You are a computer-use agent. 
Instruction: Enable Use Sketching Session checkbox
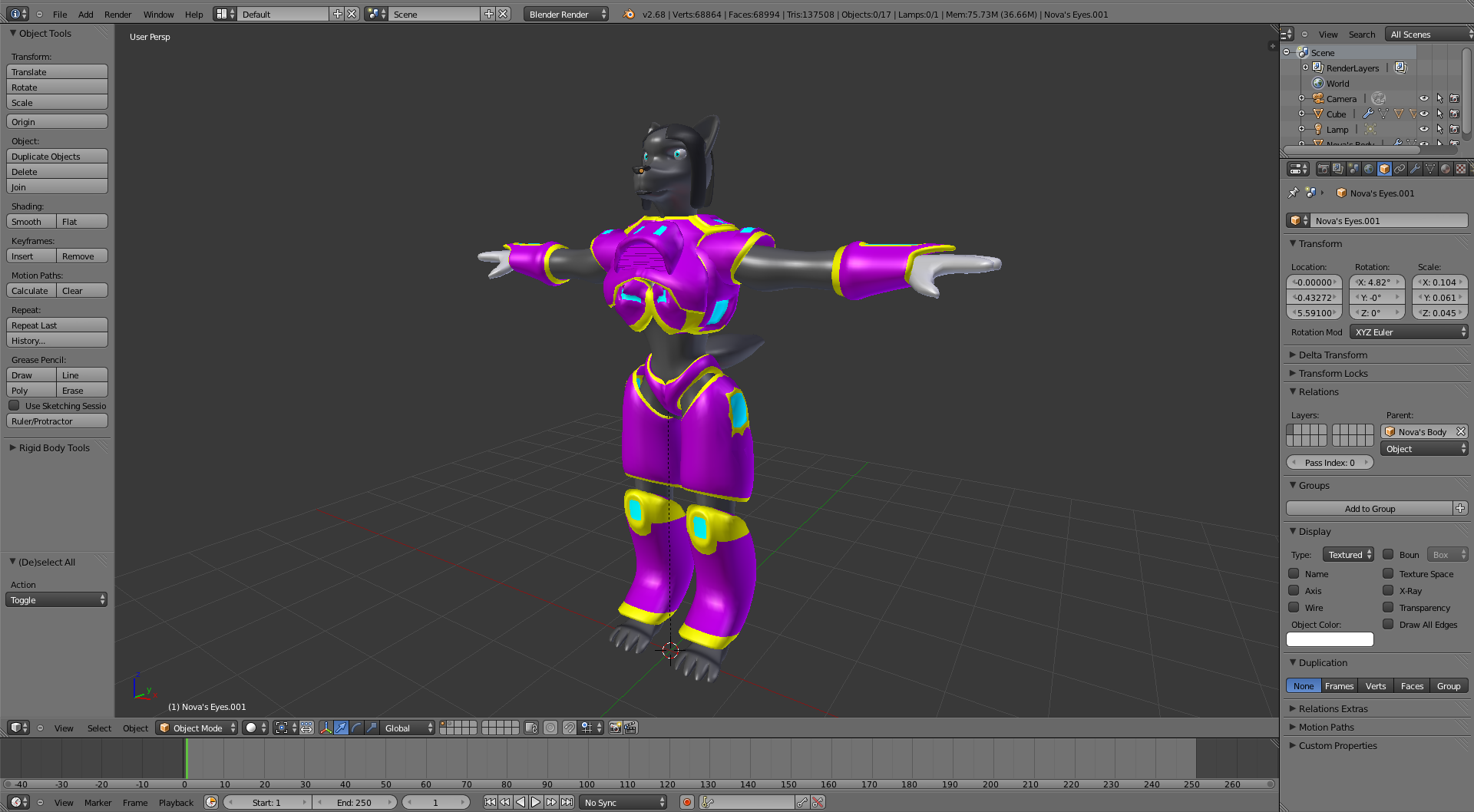(14, 405)
